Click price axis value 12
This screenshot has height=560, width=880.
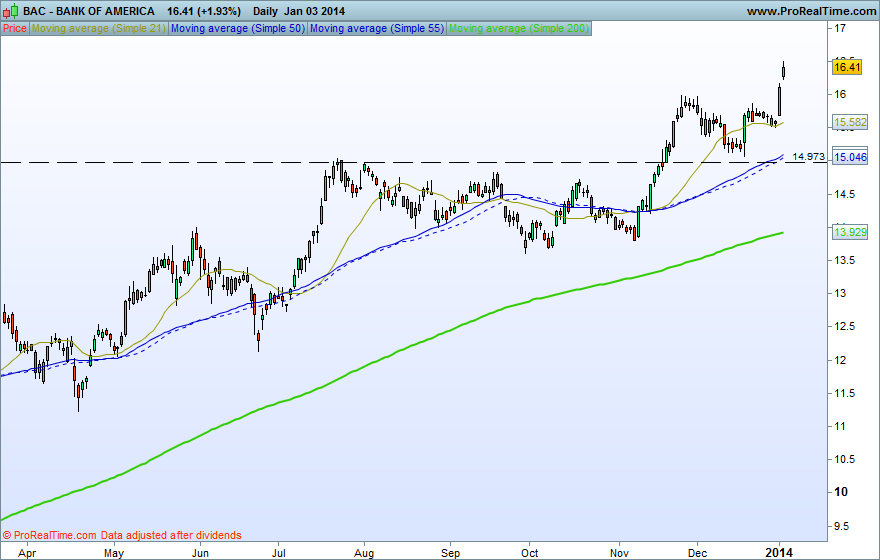[x=840, y=360]
